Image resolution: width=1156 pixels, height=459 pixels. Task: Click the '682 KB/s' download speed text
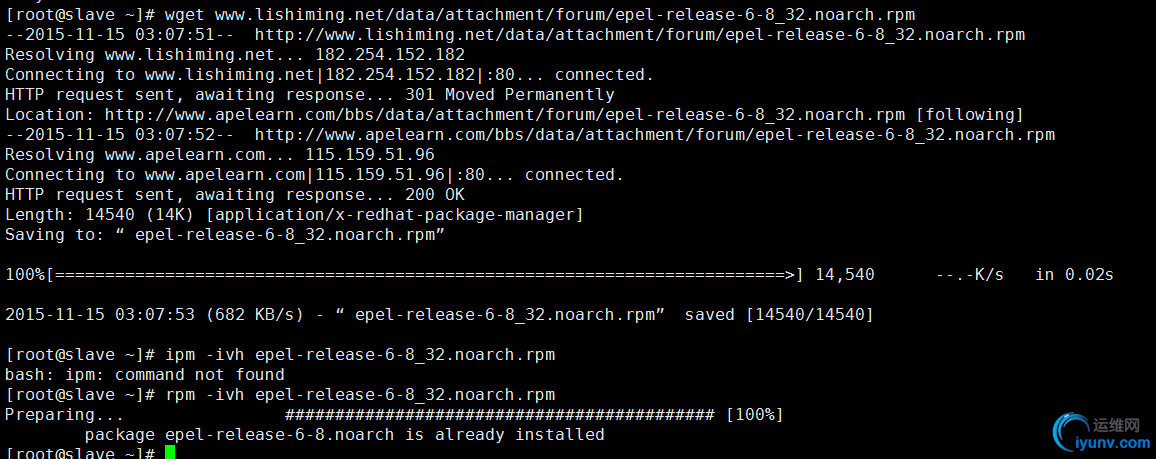(x=254, y=315)
